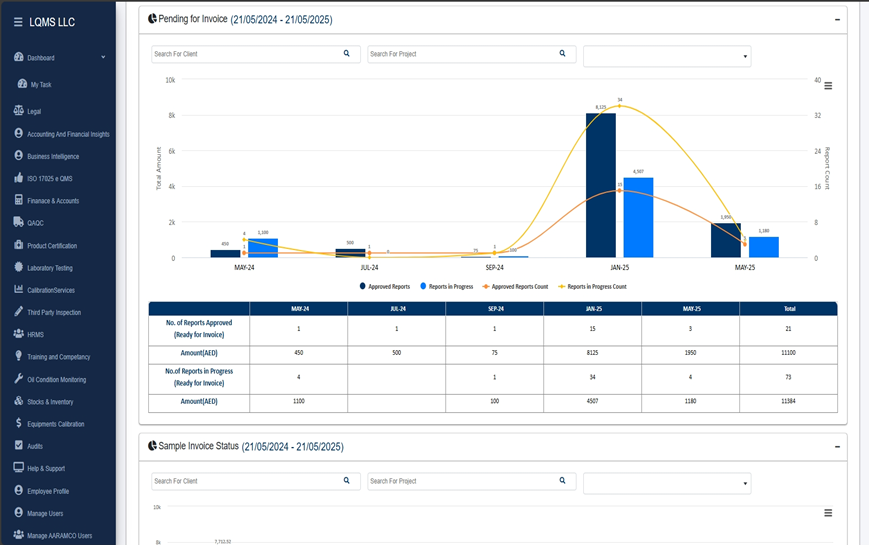Image resolution: width=869 pixels, height=545 pixels.
Task: Click the search icon in Pending Invoice project search
Action: click(x=563, y=54)
